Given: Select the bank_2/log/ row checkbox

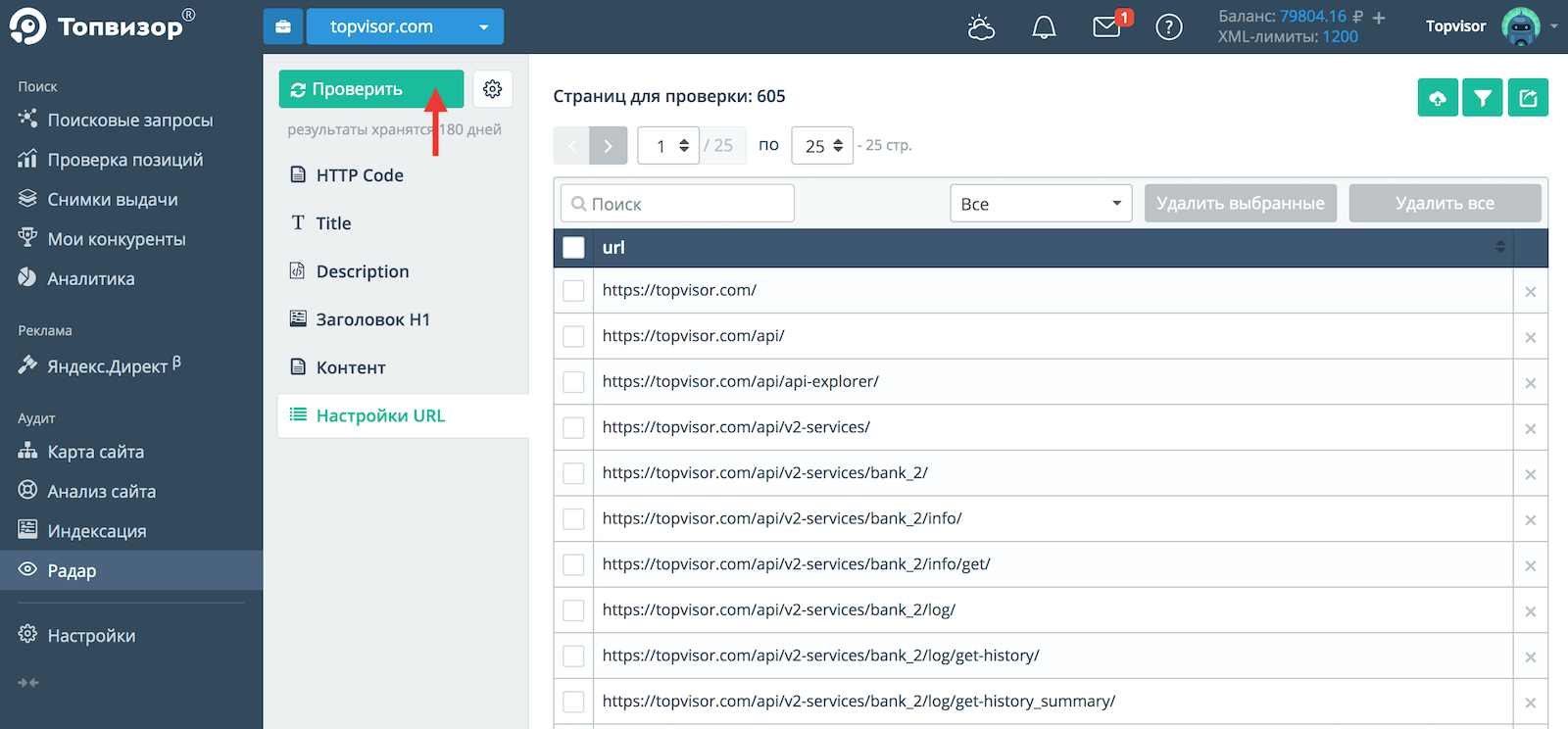Looking at the screenshot, I should click(x=574, y=610).
